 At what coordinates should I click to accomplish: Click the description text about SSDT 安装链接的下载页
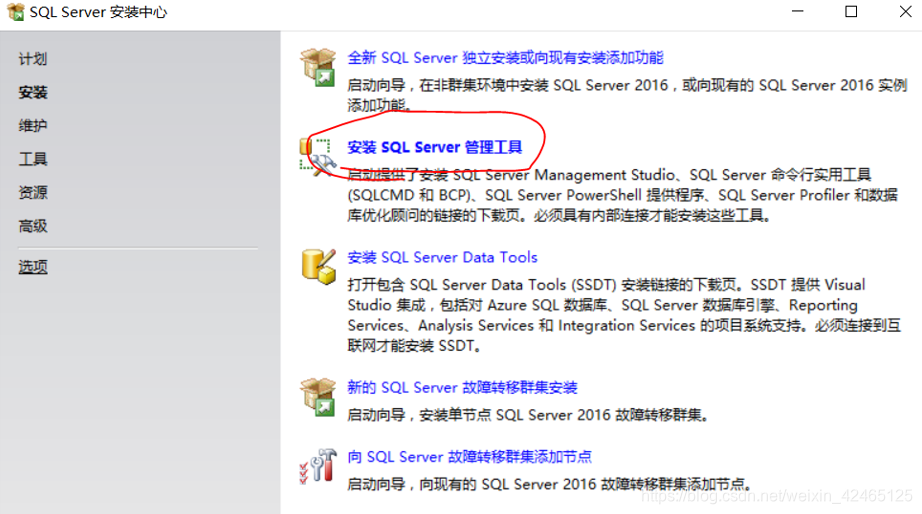[624, 315]
